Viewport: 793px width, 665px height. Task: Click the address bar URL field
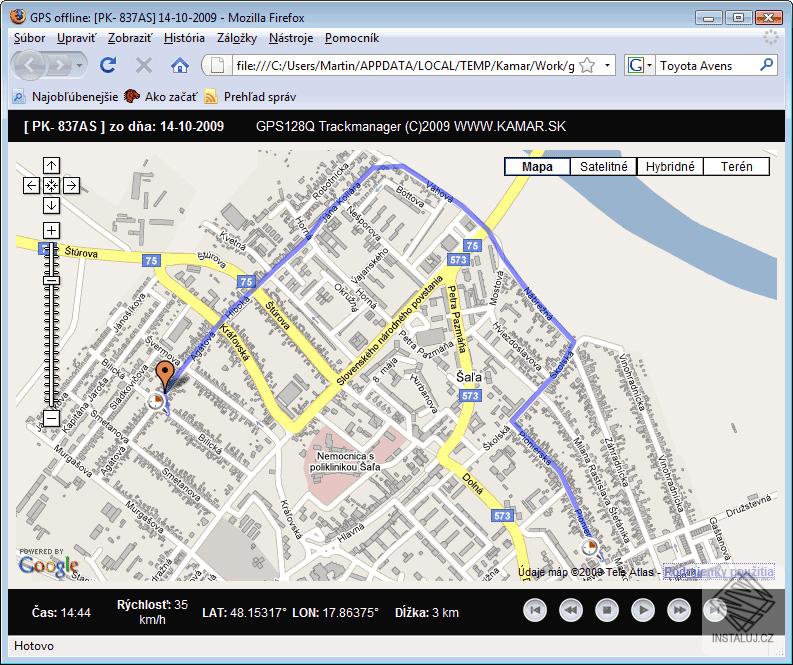[405, 66]
